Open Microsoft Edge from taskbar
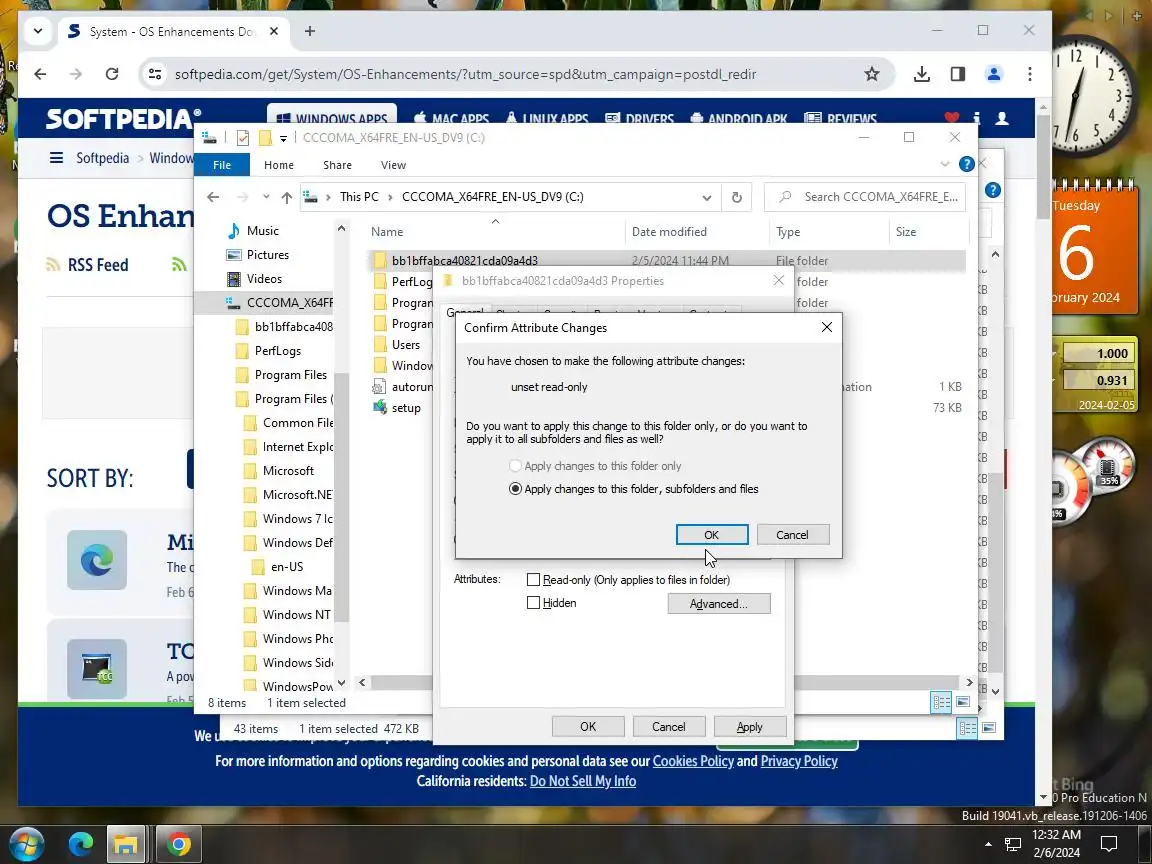This screenshot has width=1152, height=864. tap(81, 844)
